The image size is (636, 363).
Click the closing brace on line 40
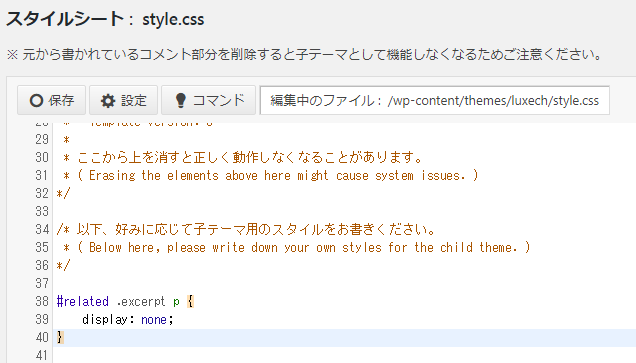[x=60, y=337]
